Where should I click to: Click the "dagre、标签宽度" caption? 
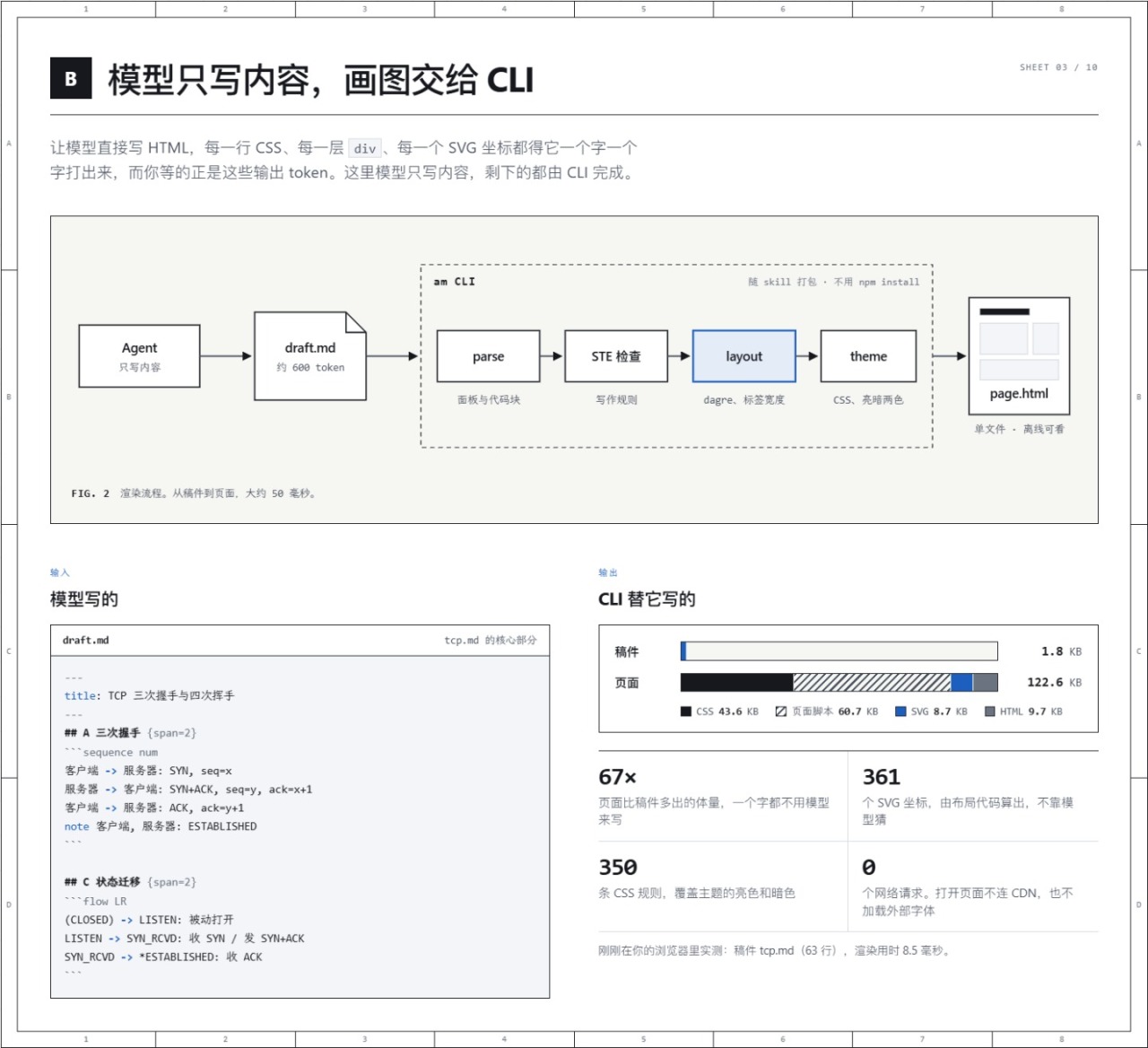pos(744,400)
